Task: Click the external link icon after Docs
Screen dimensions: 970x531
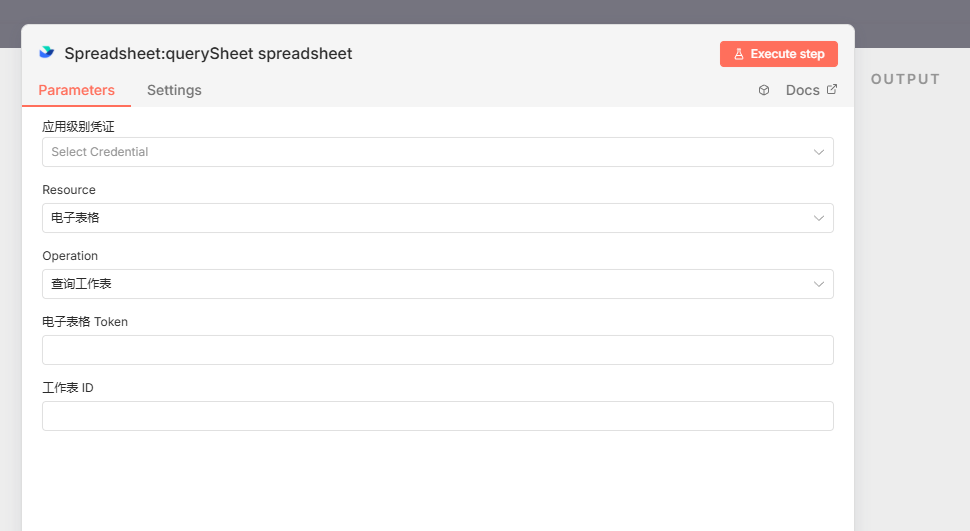Action: pos(832,90)
